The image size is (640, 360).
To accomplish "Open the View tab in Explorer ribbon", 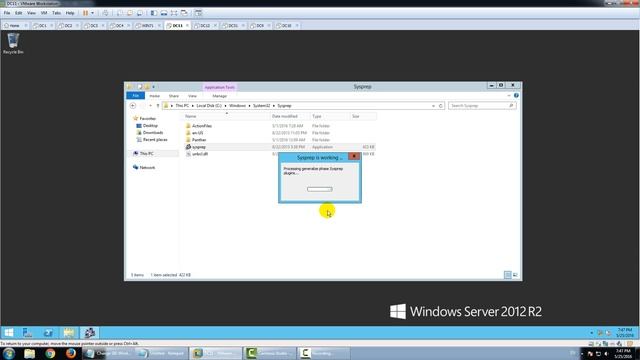I will pyautogui.click(x=192, y=96).
